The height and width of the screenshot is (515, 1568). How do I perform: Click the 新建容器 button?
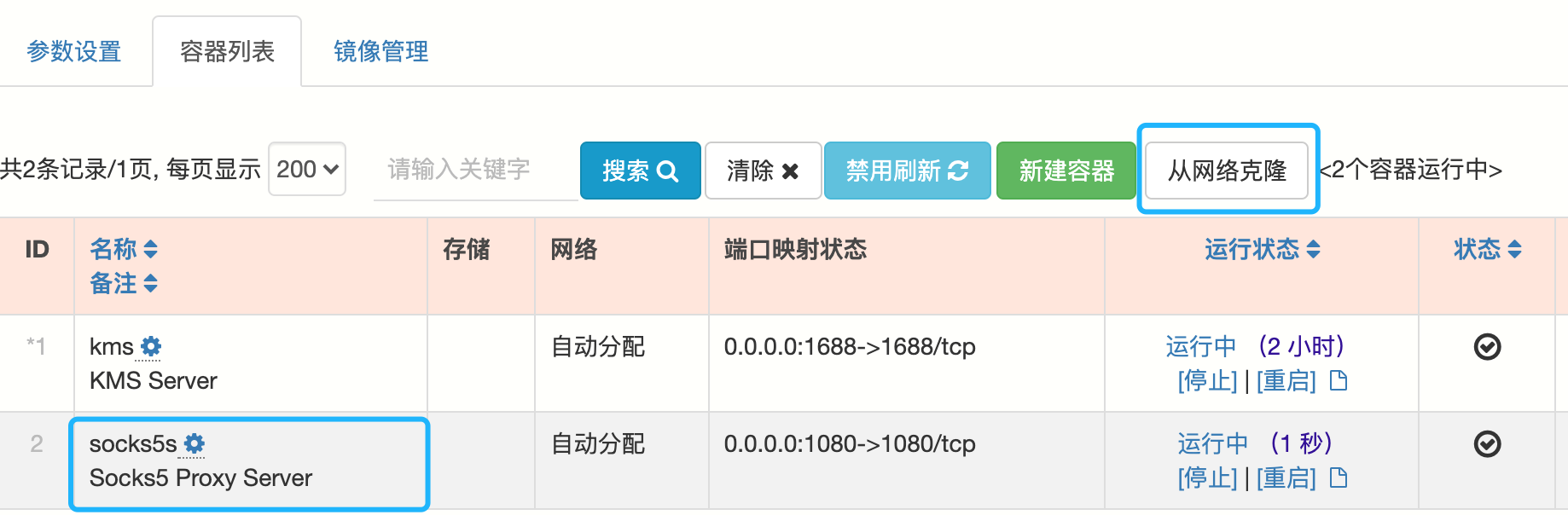[x=1066, y=171]
